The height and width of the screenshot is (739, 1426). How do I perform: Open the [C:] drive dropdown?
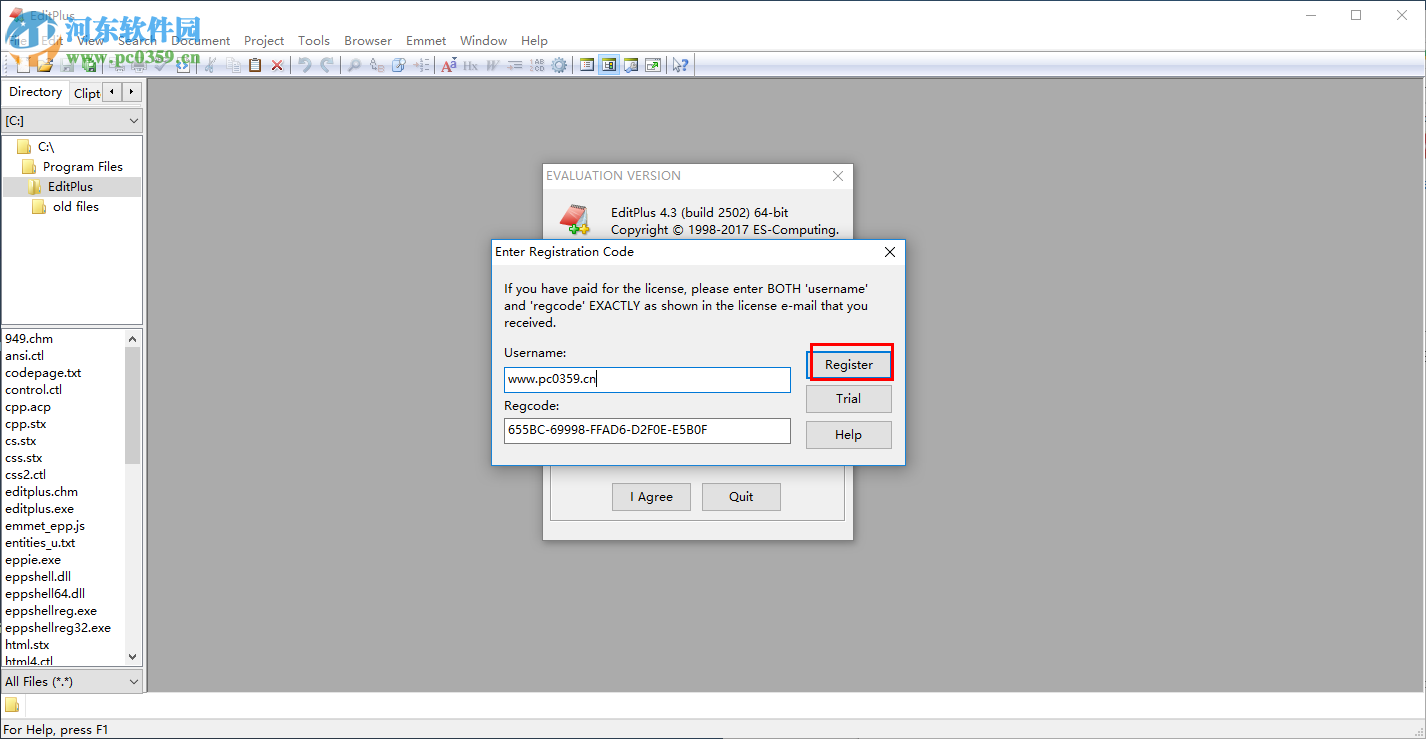tap(72, 120)
